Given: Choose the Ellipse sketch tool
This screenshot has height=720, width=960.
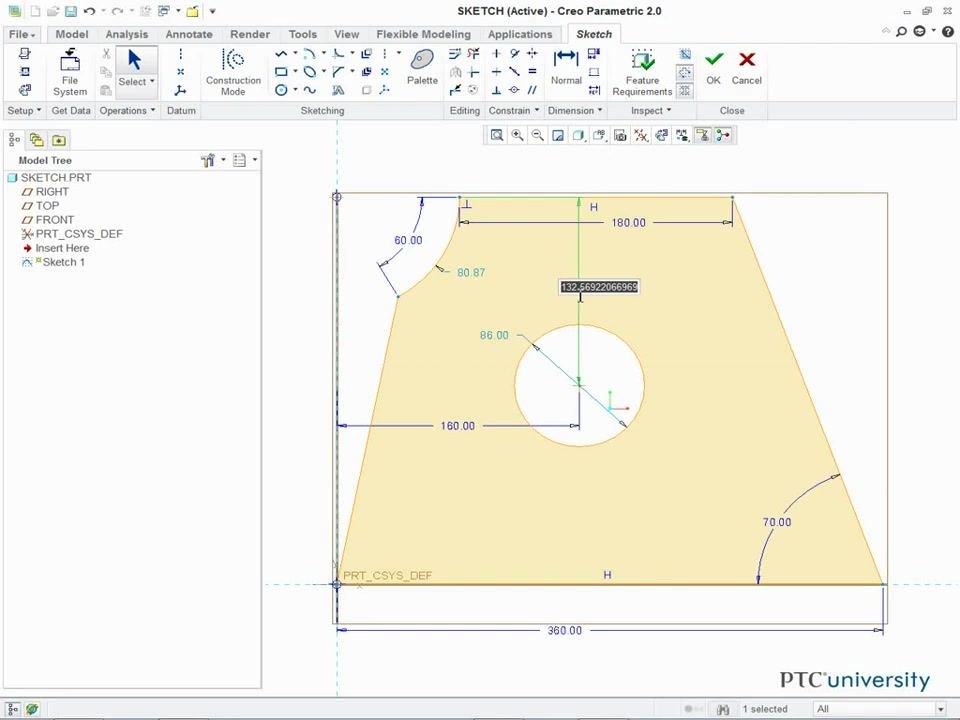Looking at the screenshot, I should [x=310, y=72].
